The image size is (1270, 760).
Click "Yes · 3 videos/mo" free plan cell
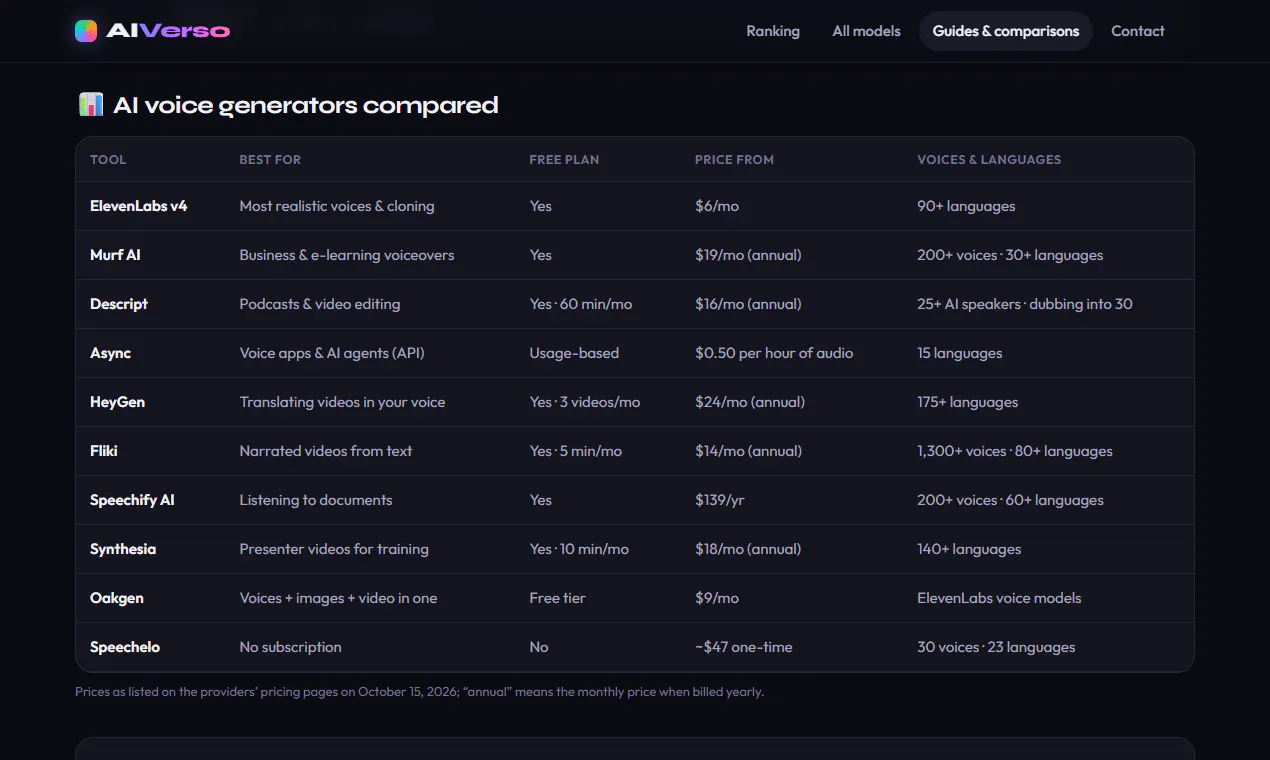pos(585,402)
